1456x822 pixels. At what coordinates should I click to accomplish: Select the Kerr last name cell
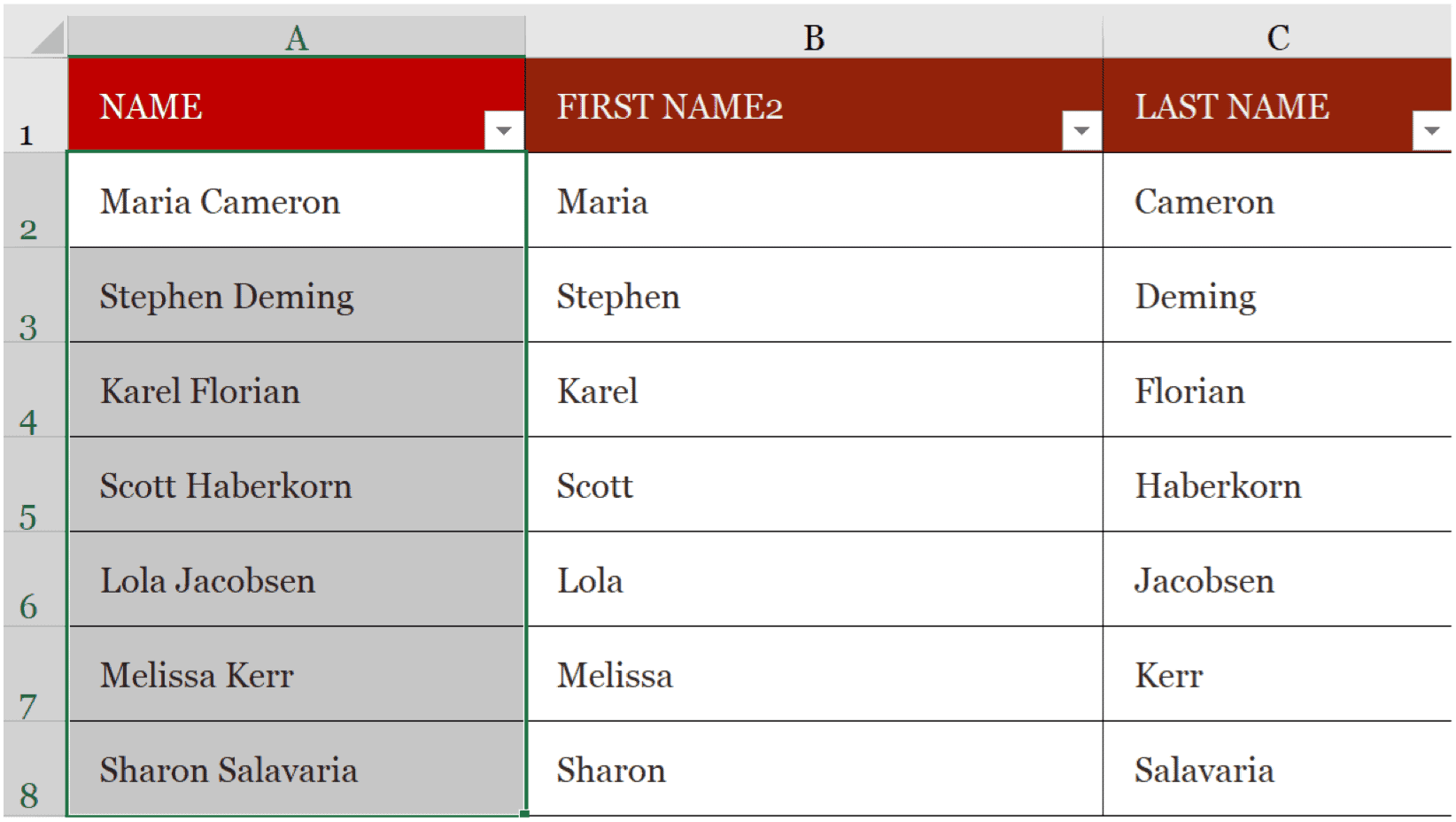point(1277,674)
